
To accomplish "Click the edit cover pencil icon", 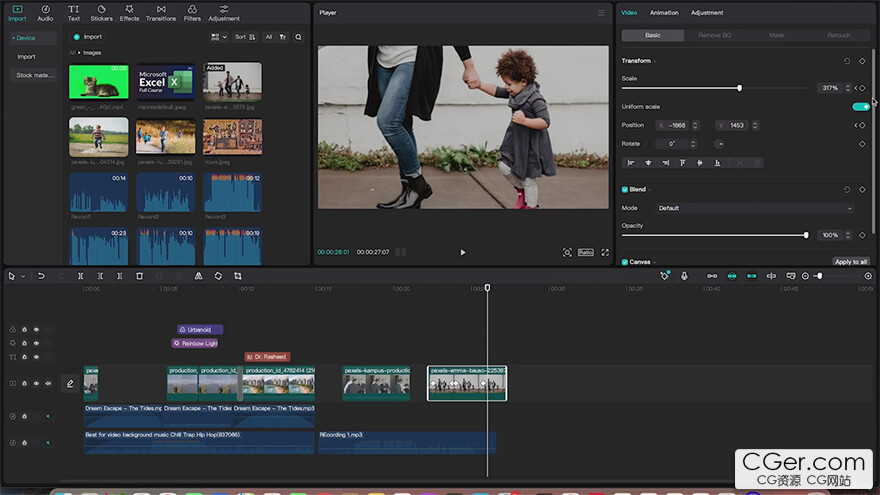I will [x=70, y=384].
